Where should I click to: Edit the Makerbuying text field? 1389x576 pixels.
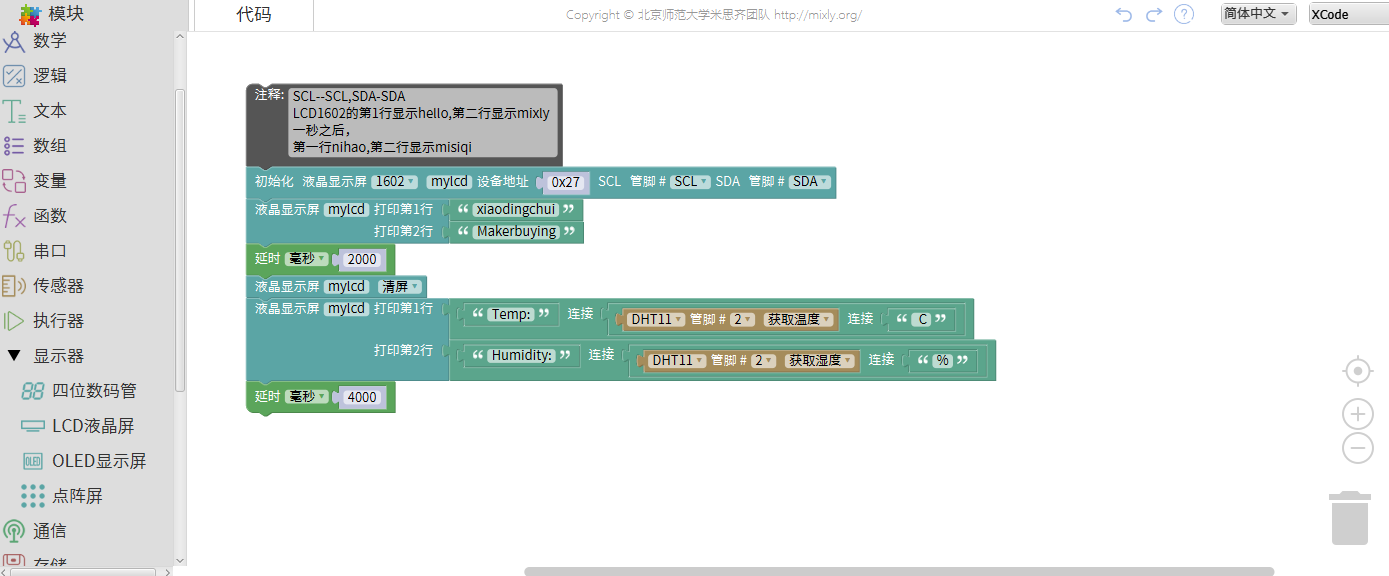[x=515, y=232]
